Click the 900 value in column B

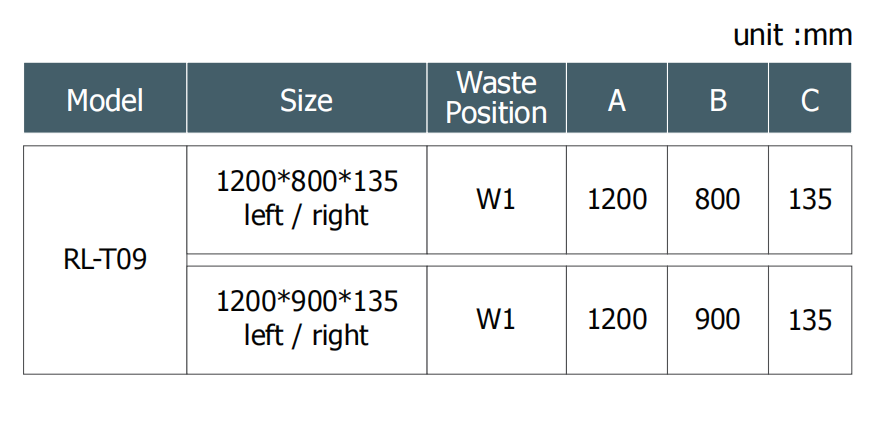[x=718, y=319]
